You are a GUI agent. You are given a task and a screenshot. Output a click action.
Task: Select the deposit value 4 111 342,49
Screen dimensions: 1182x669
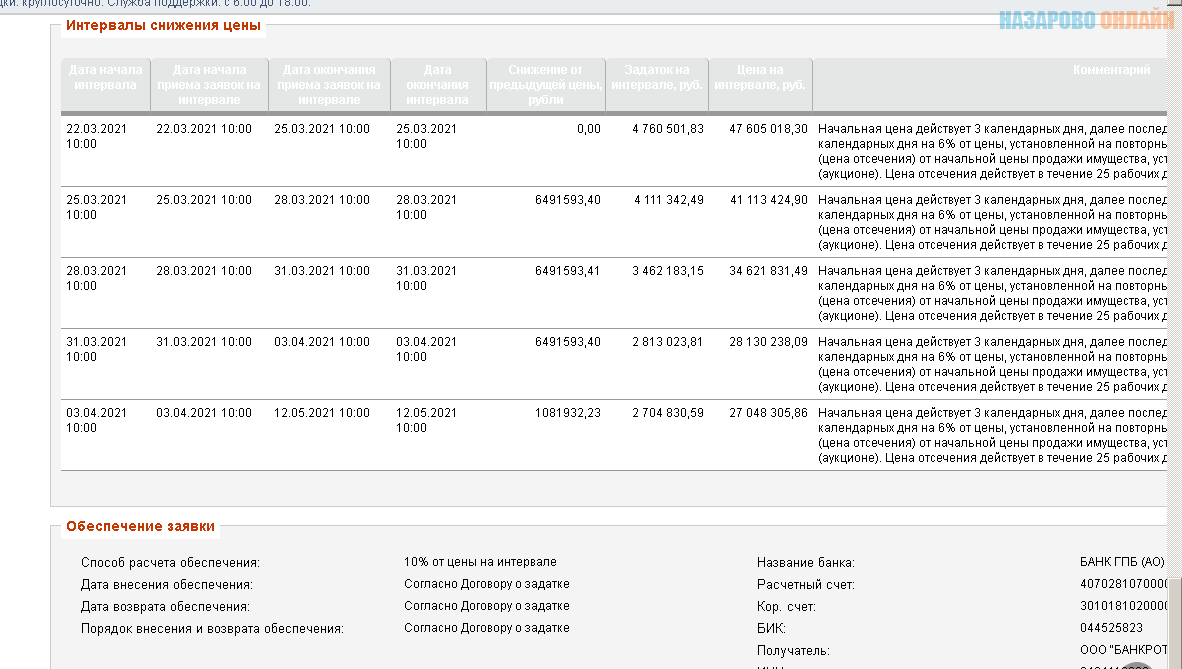tap(668, 200)
